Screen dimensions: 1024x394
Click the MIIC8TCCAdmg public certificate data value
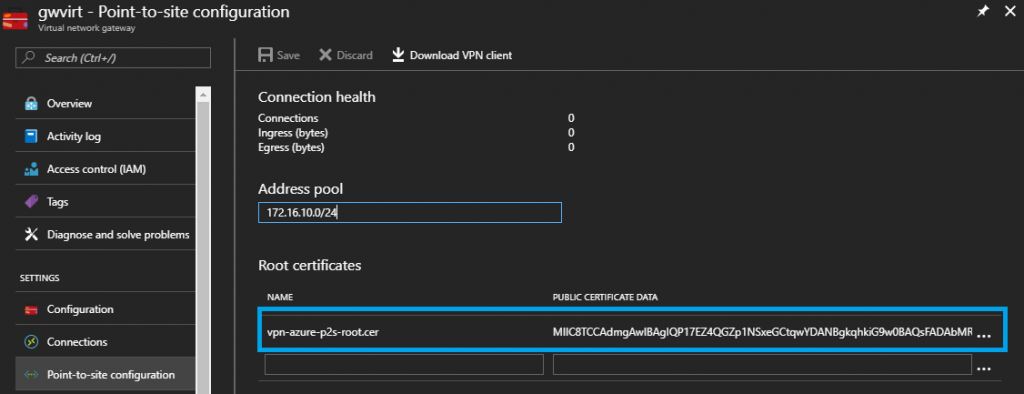pos(763,332)
